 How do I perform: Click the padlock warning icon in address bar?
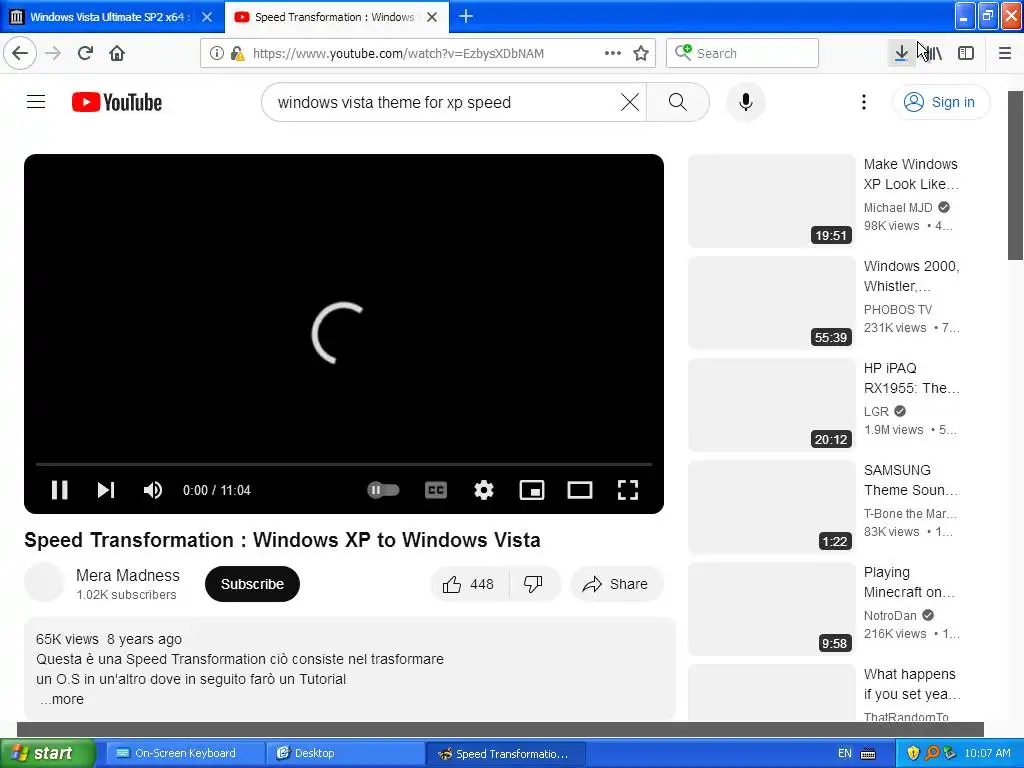coord(237,53)
